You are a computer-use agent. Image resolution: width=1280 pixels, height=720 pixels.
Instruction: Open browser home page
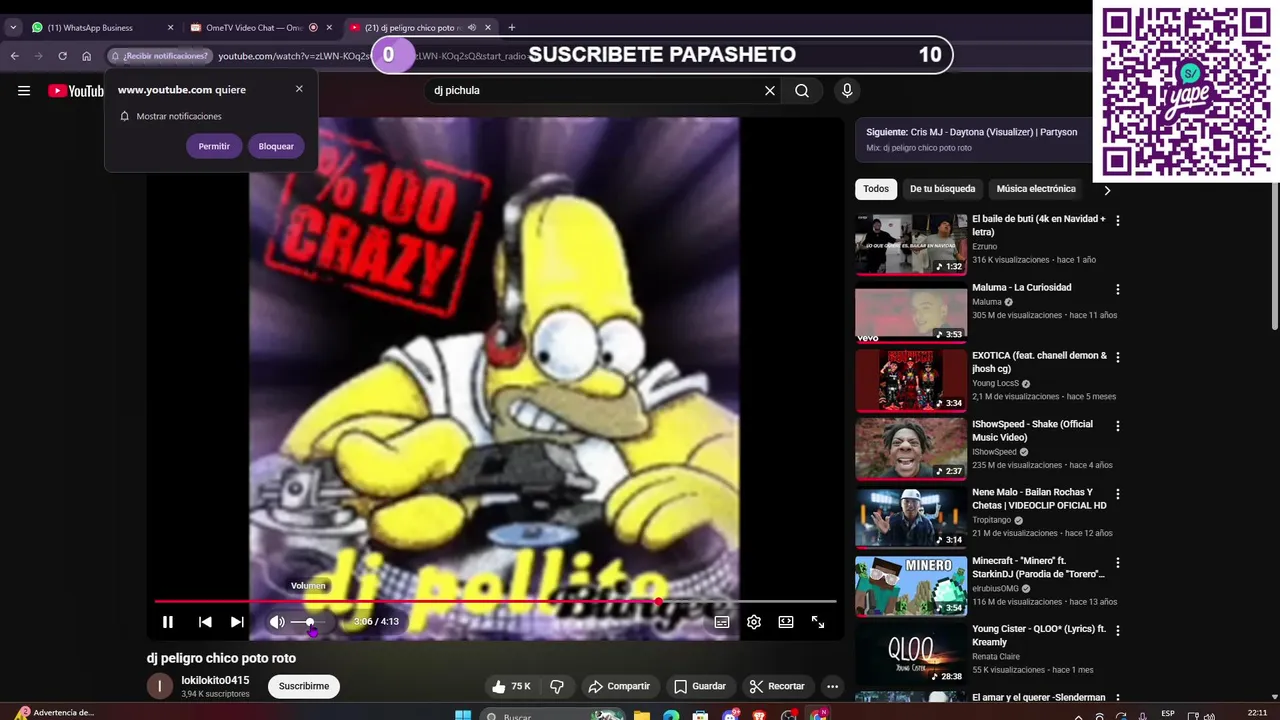click(x=87, y=56)
